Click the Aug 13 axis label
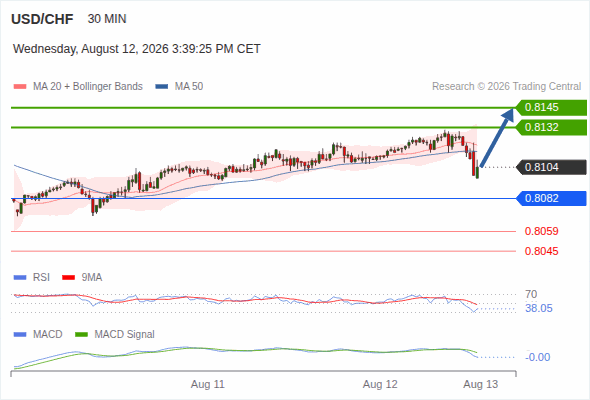 coord(481,385)
